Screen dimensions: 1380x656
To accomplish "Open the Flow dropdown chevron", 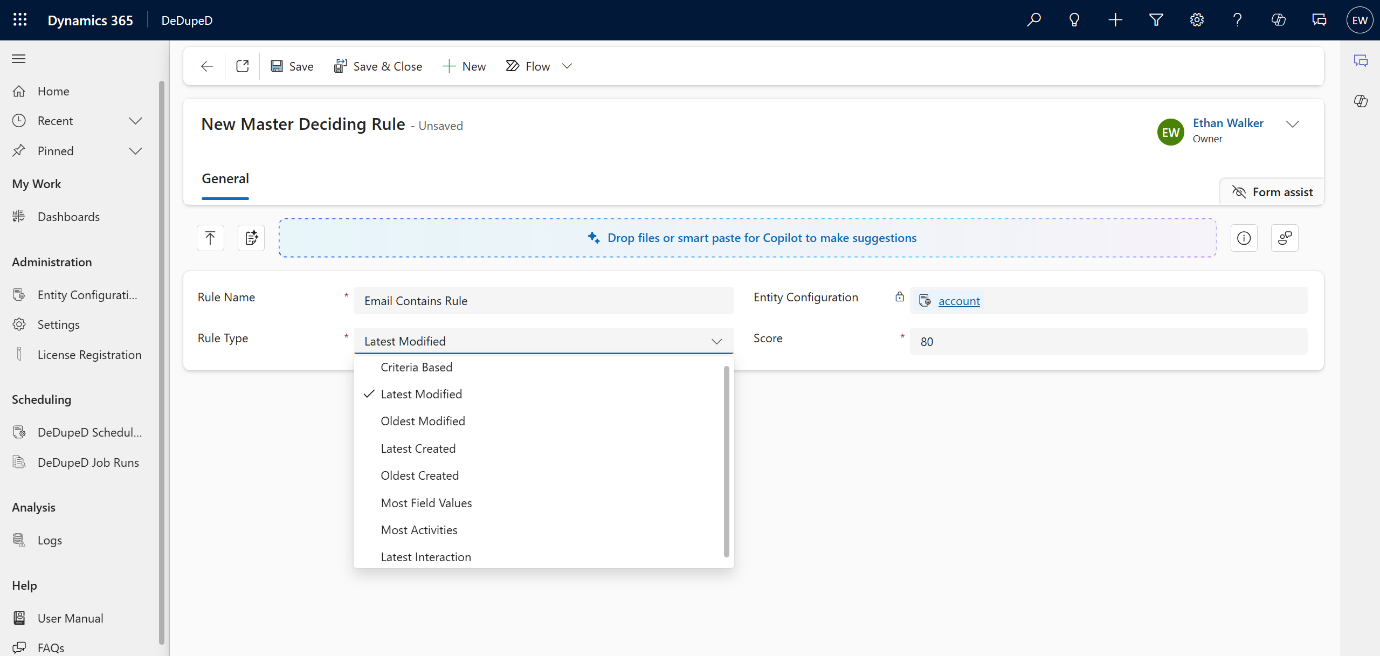I will pos(567,66).
